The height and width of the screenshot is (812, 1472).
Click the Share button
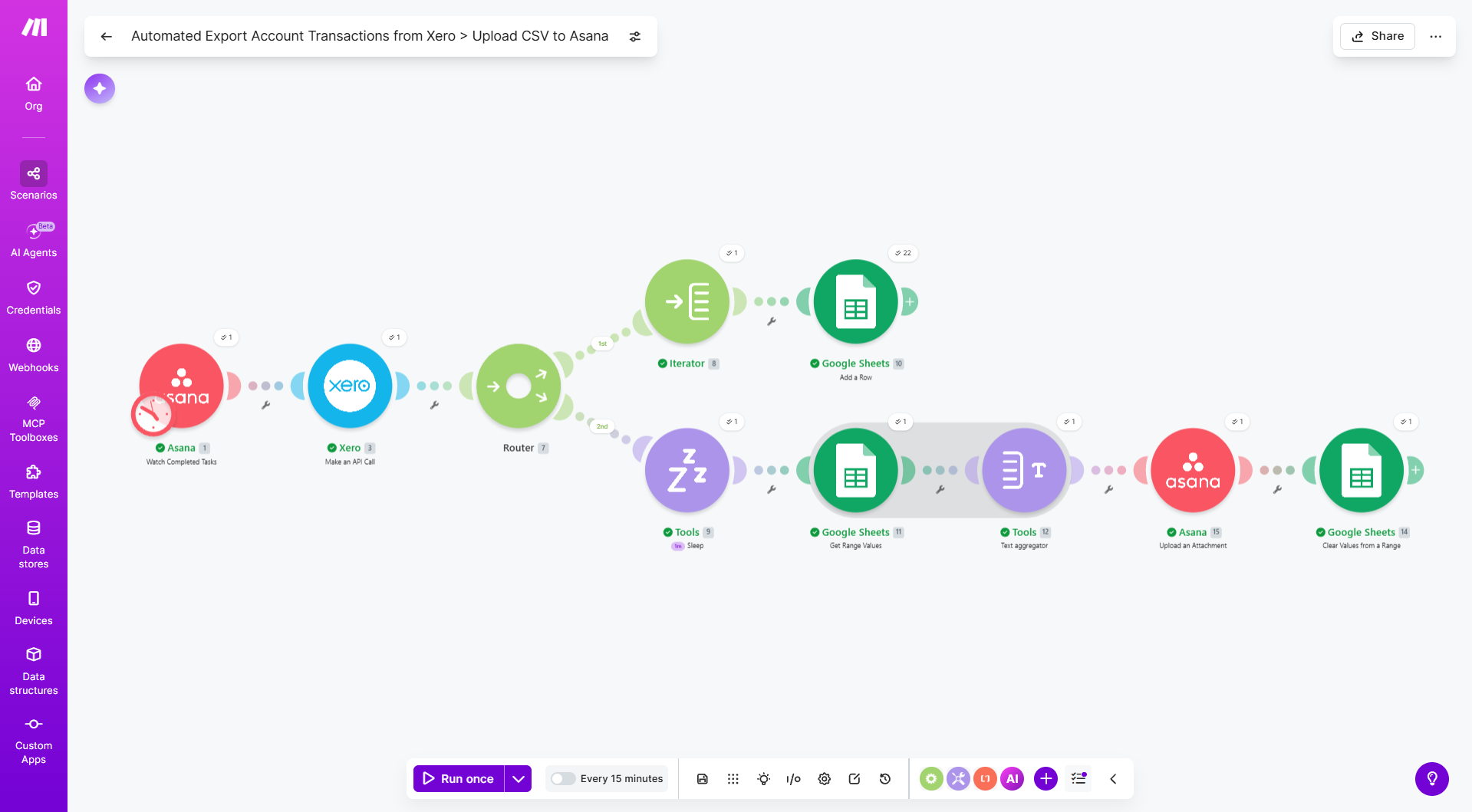pyautogui.click(x=1377, y=36)
